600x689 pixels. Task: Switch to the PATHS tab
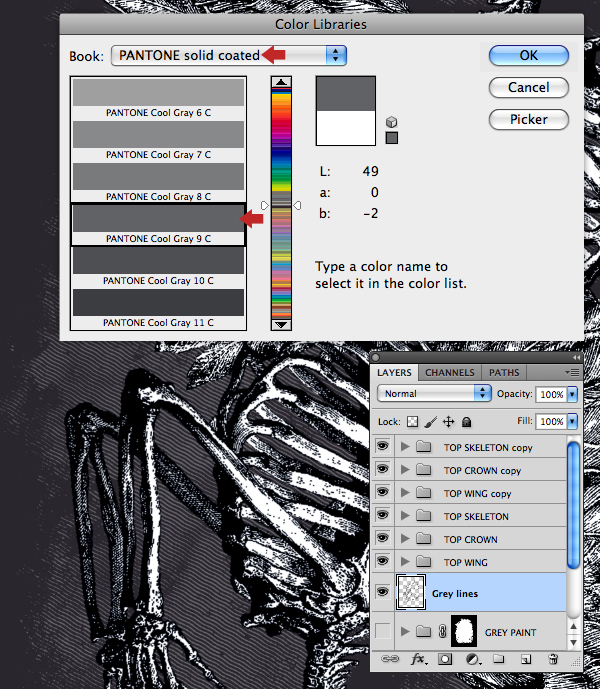pyautogui.click(x=504, y=373)
